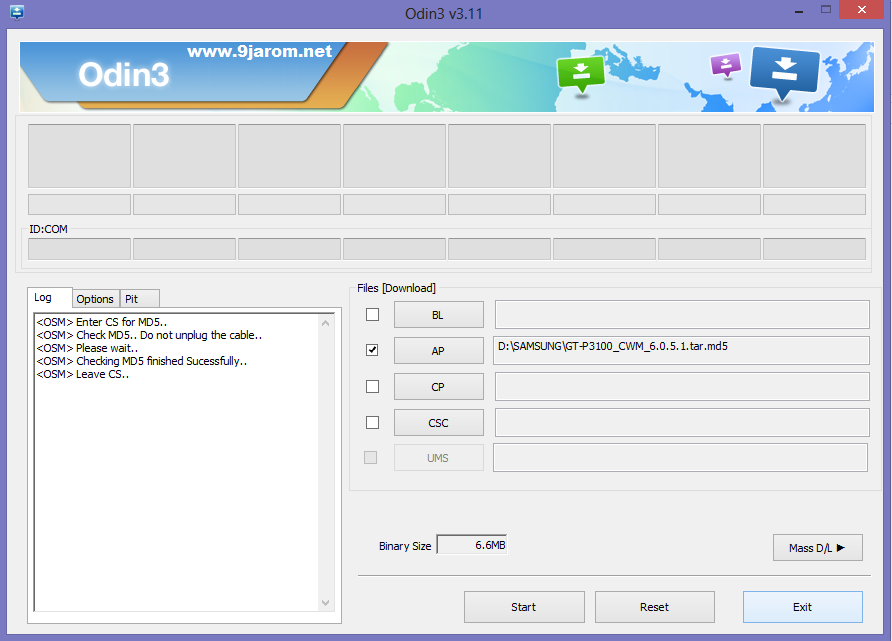Click the Odin3 logo in banner
Screen dimensions: 892x641
click(123, 75)
